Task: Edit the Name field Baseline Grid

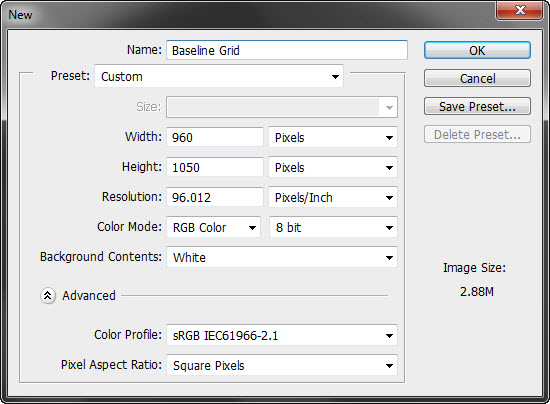Action: click(x=287, y=50)
